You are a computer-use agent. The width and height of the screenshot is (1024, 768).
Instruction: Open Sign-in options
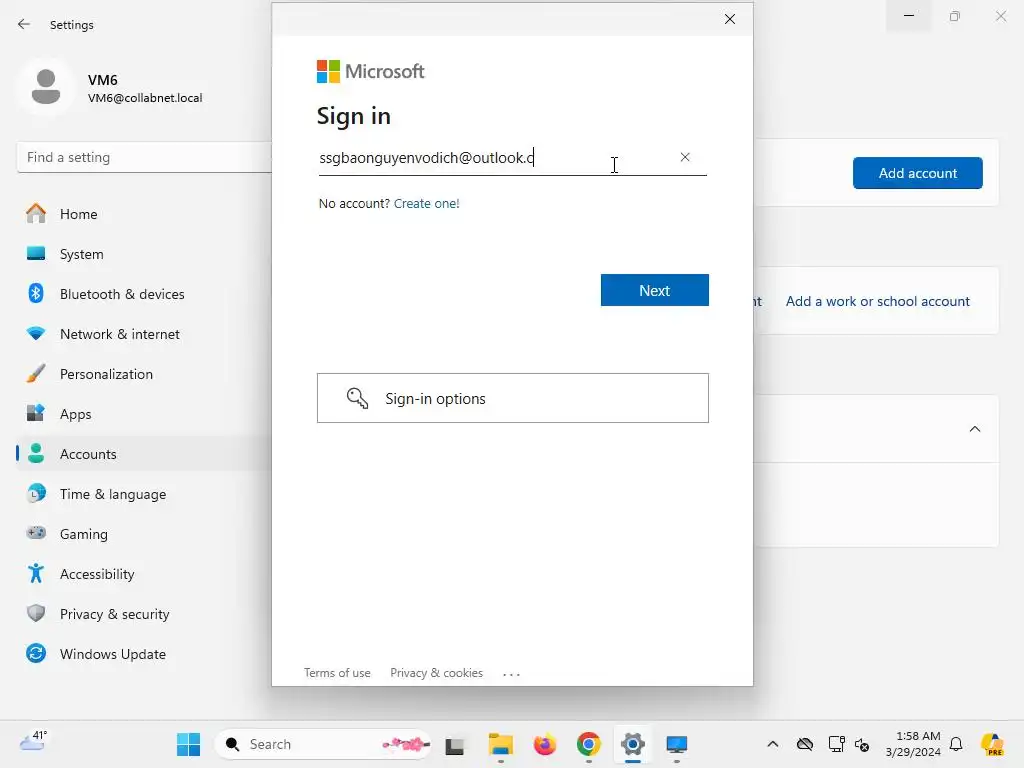pyautogui.click(x=513, y=398)
